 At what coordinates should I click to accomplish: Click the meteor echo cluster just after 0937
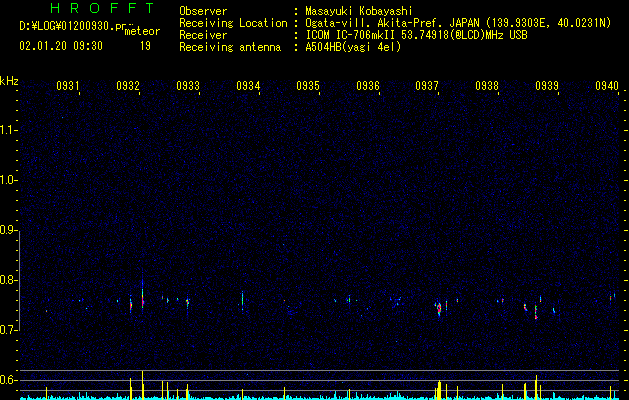tap(439, 308)
